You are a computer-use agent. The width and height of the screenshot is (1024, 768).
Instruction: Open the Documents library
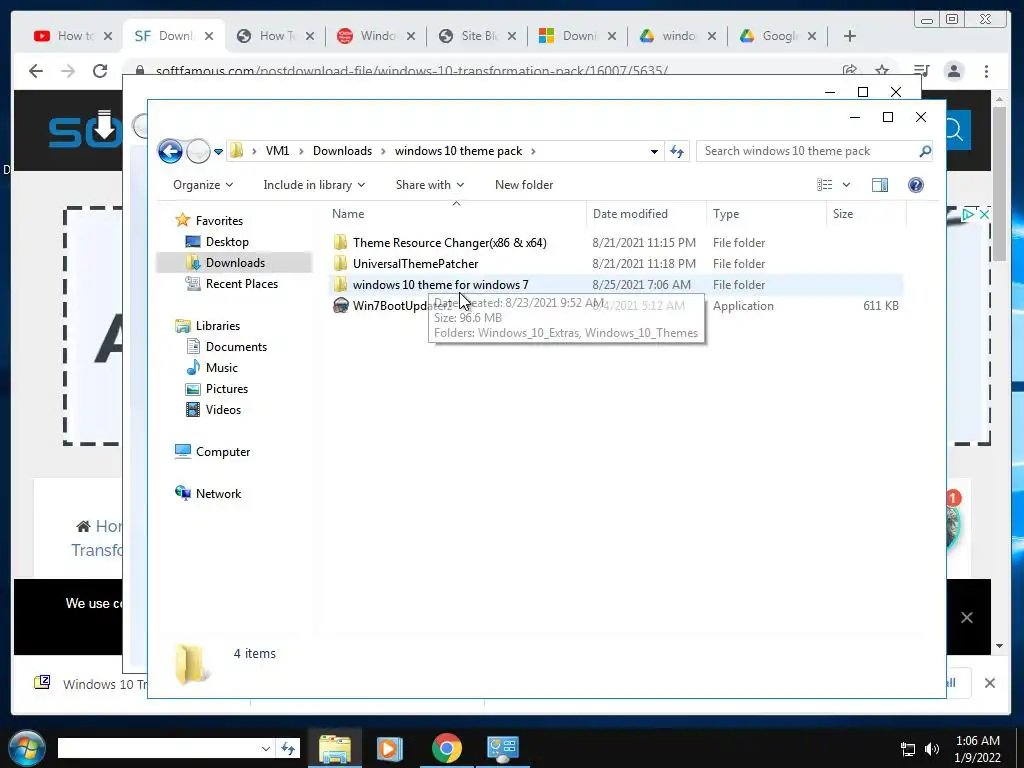236,347
